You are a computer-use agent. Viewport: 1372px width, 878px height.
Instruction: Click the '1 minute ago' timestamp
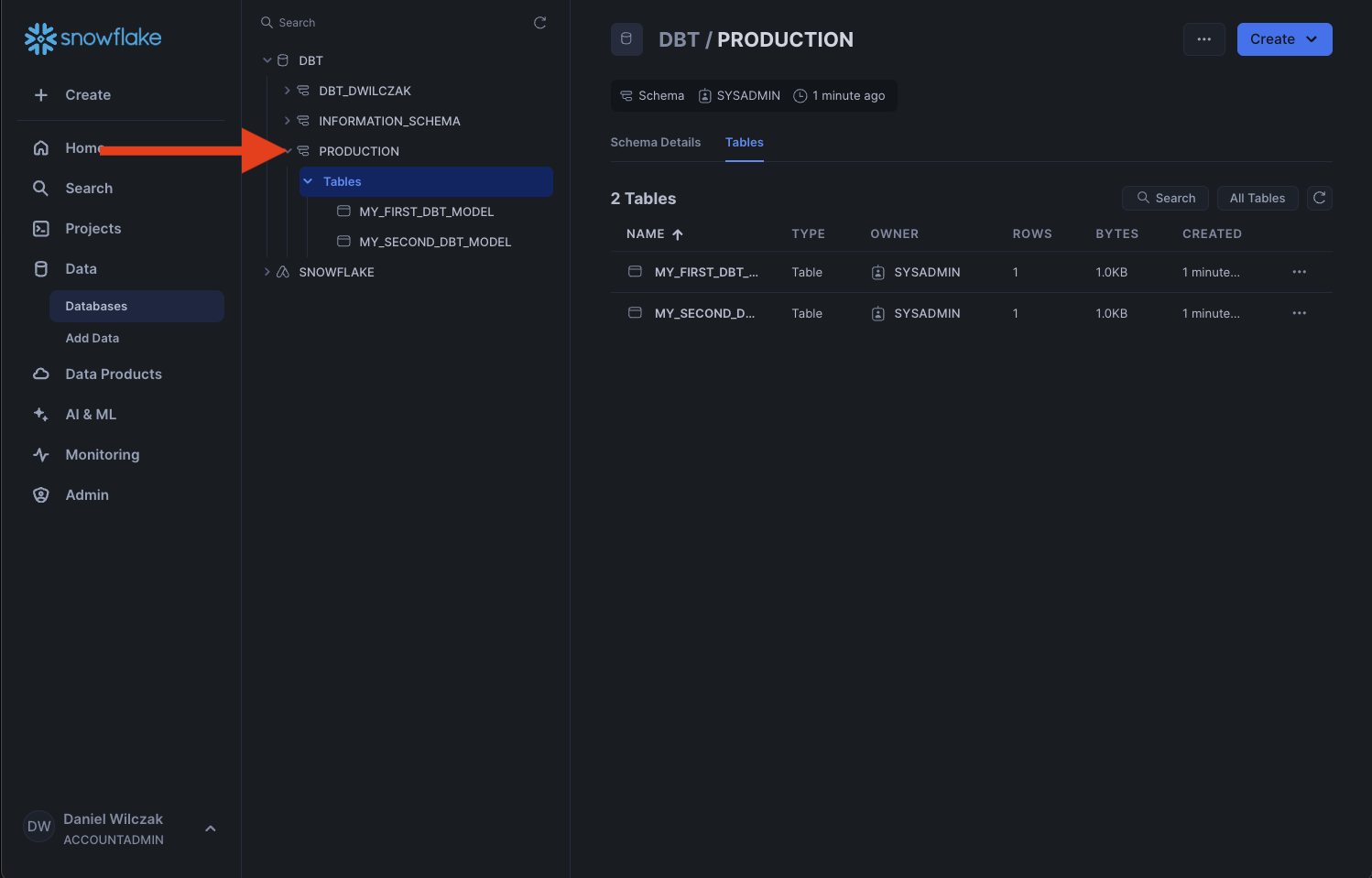[849, 95]
